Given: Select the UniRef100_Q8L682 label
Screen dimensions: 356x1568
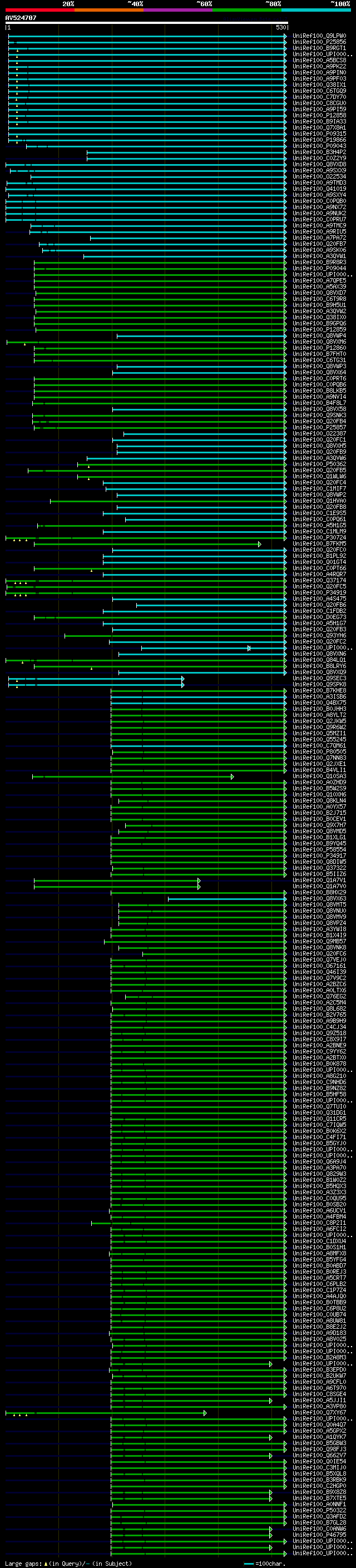Looking at the screenshot, I should [x=319, y=1009].
